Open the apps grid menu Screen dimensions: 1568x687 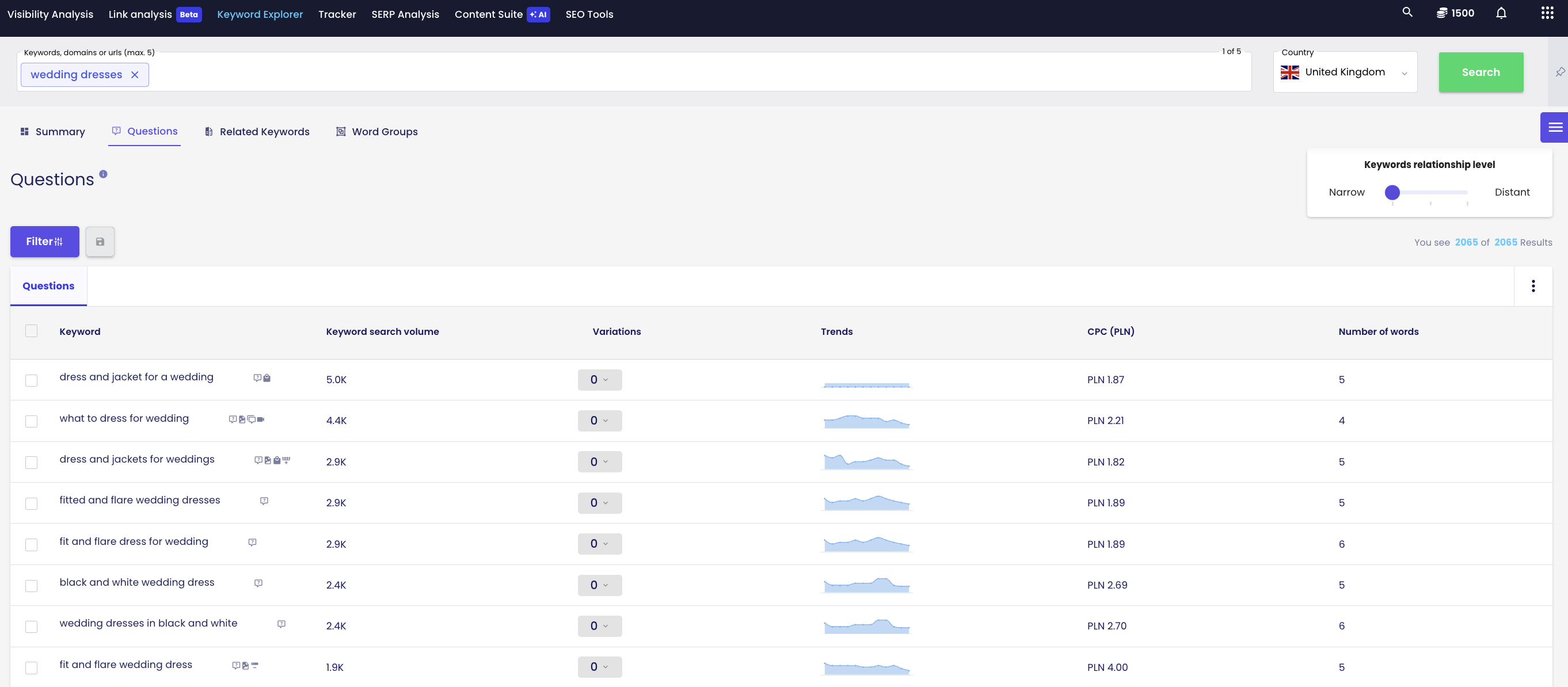point(1547,13)
